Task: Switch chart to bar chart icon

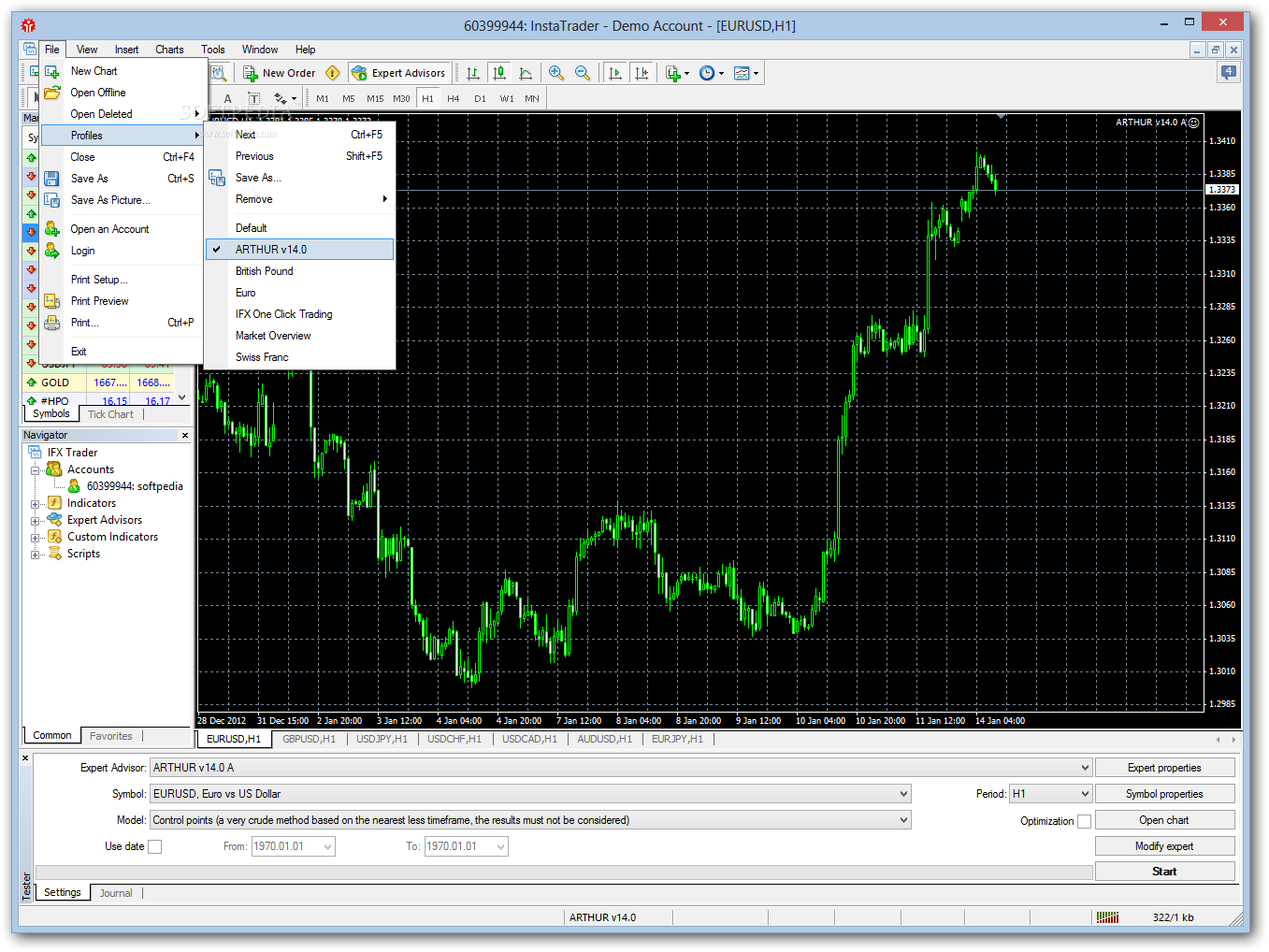Action: click(x=473, y=73)
